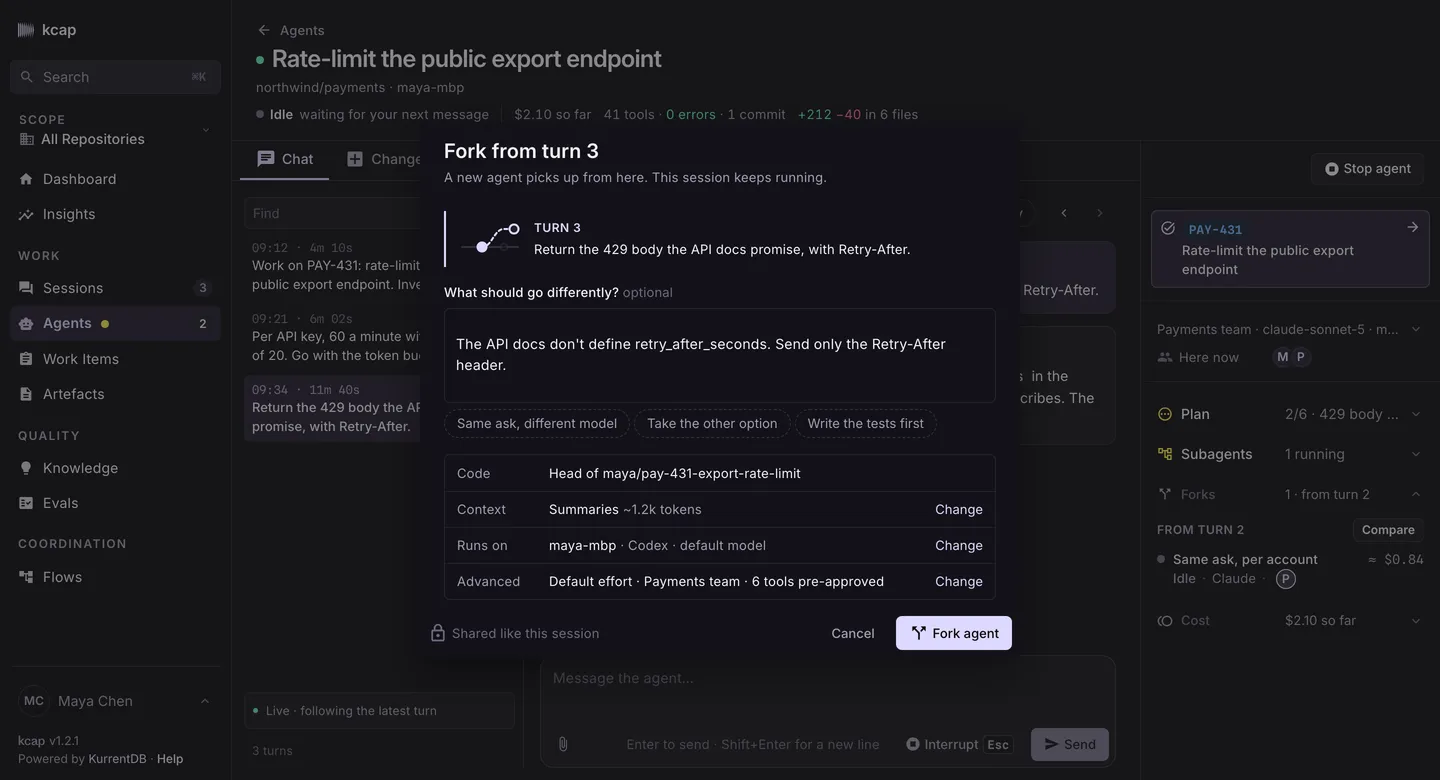Click the Knowledge lightbulb icon
Image resolution: width=1440 pixels, height=780 pixels.
click(26, 468)
